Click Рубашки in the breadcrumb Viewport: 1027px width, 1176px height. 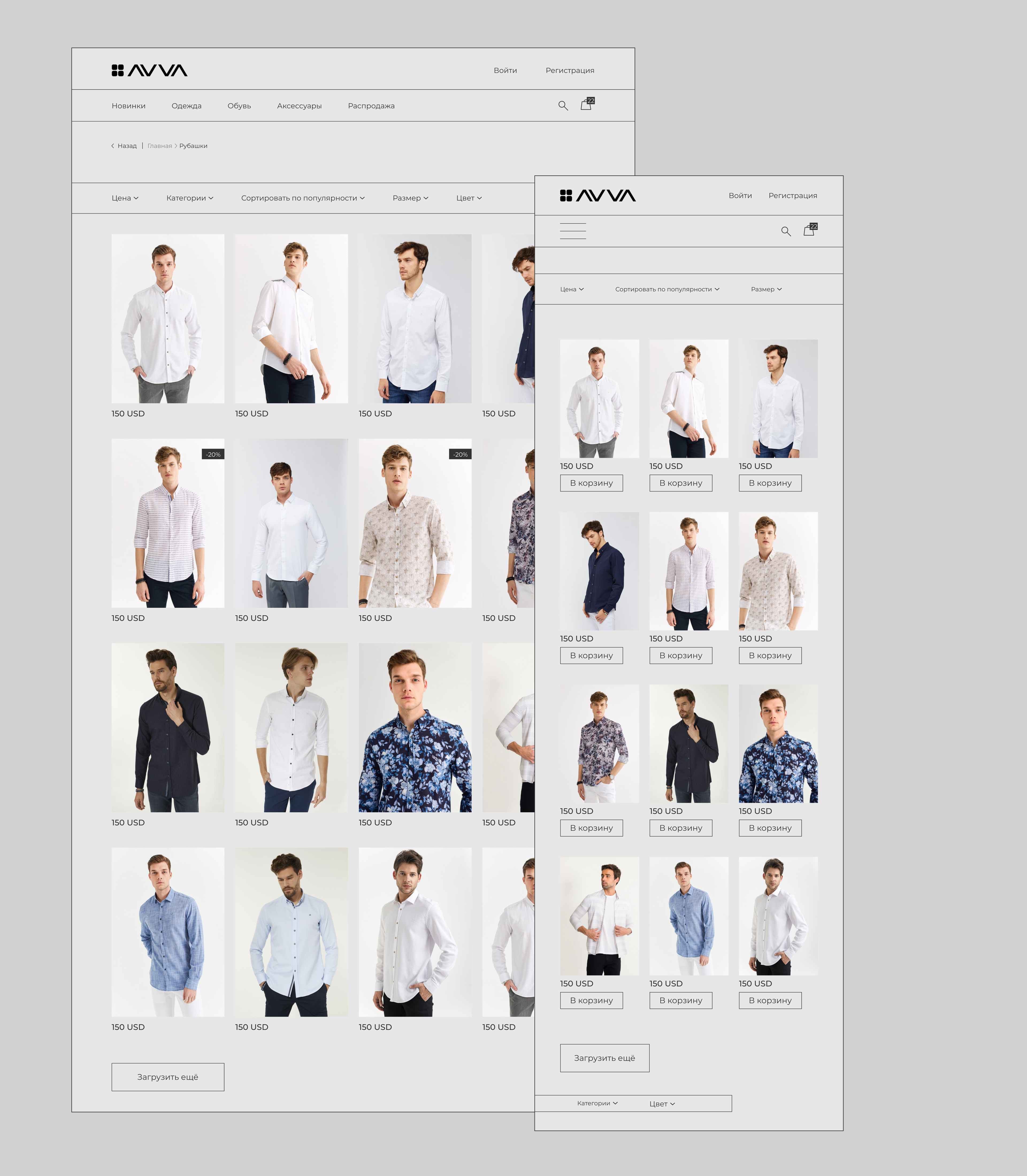pos(193,146)
